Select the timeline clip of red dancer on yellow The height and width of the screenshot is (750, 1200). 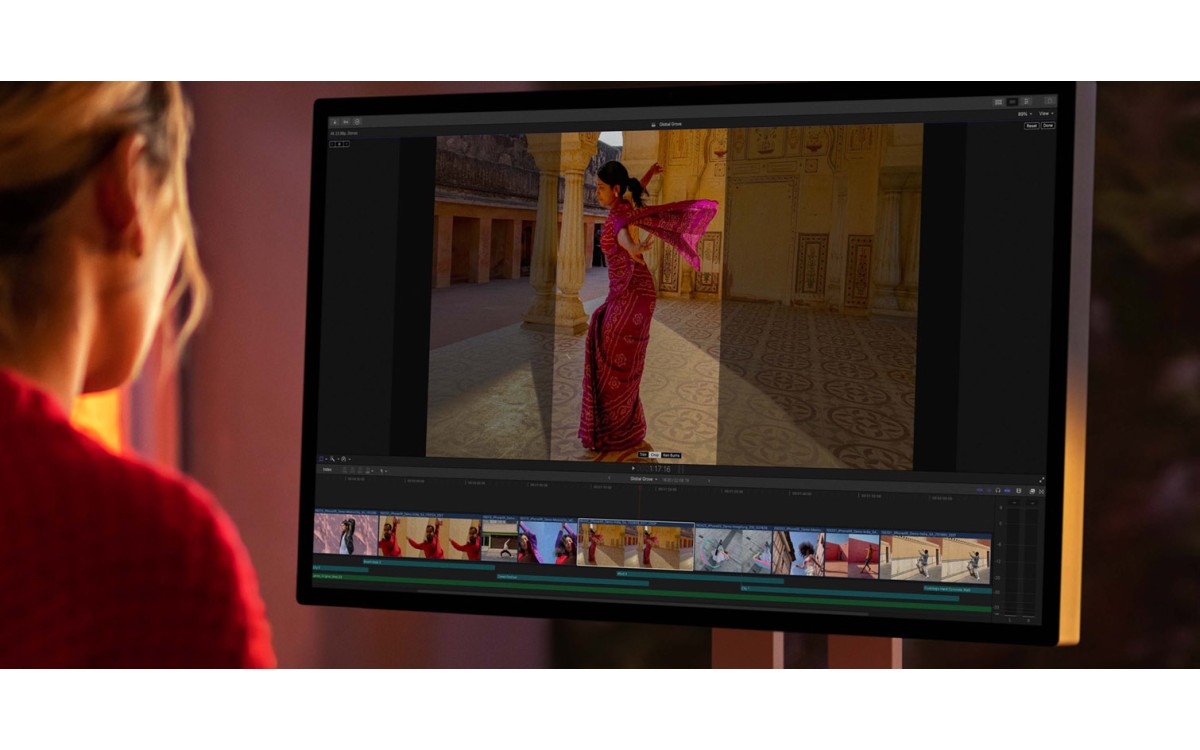click(430, 537)
